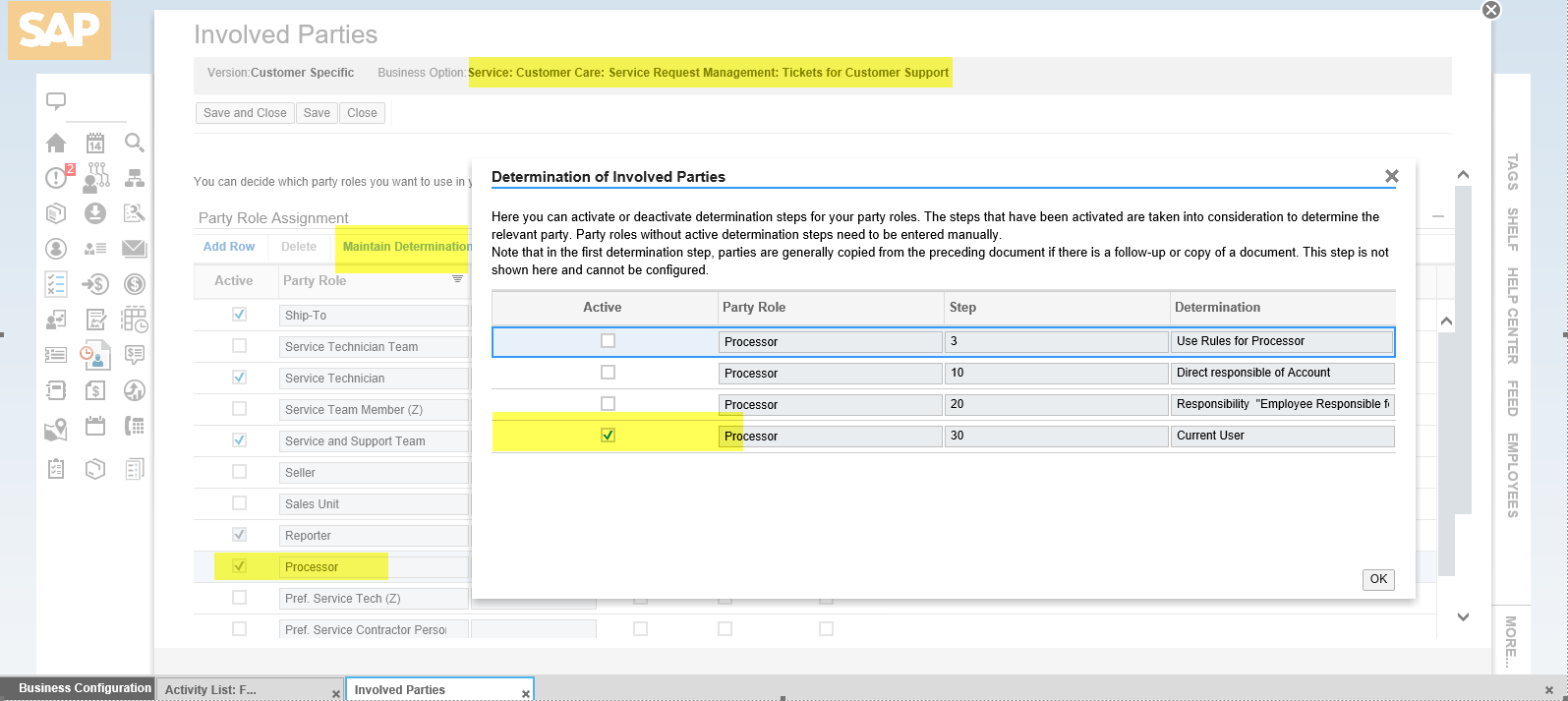Click the inner table scroll-up arrow

pos(1446,321)
